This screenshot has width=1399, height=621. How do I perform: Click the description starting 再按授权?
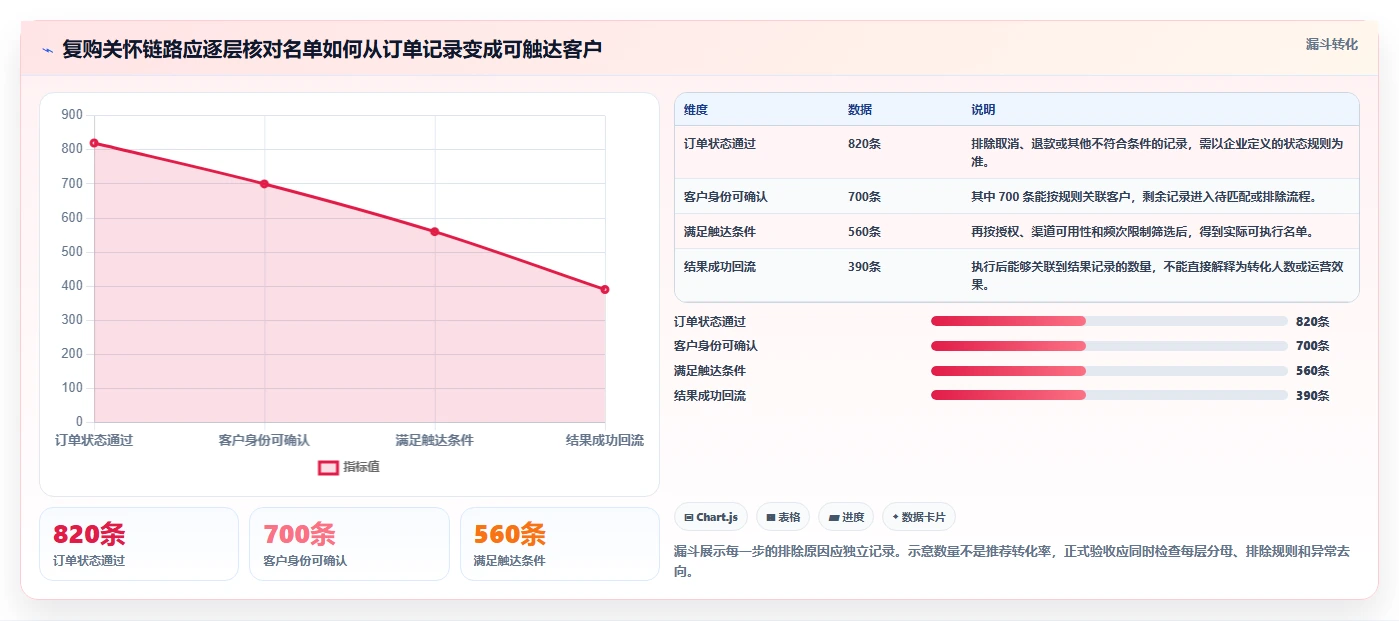1142,232
